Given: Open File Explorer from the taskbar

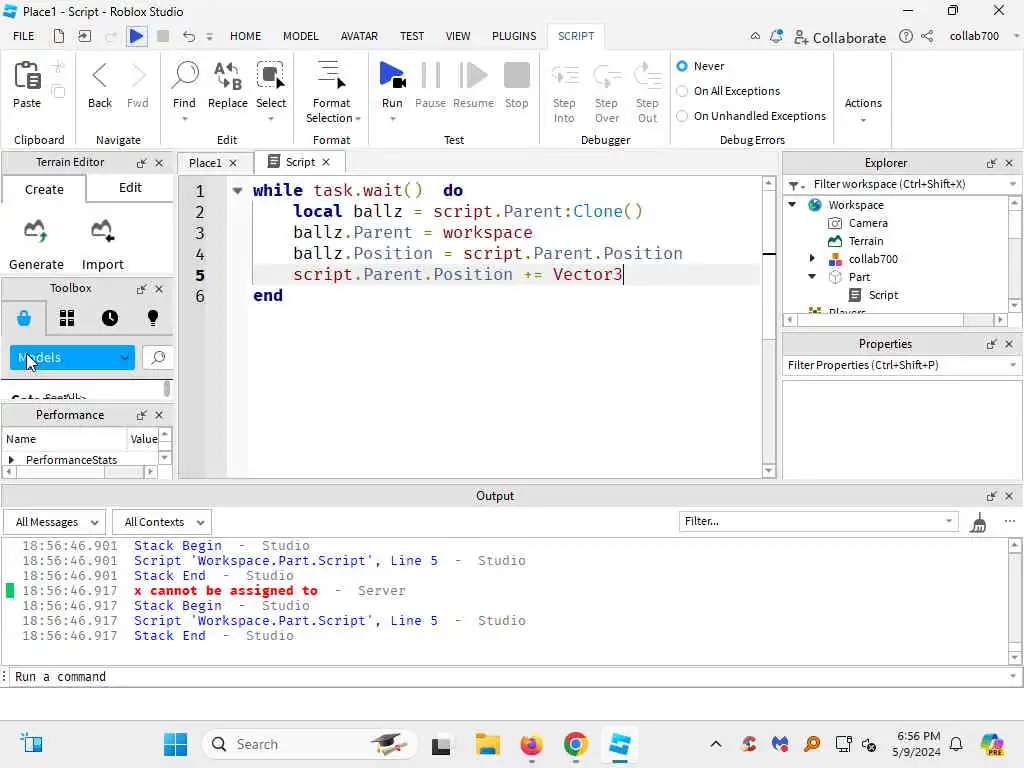Looking at the screenshot, I should tap(487, 744).
